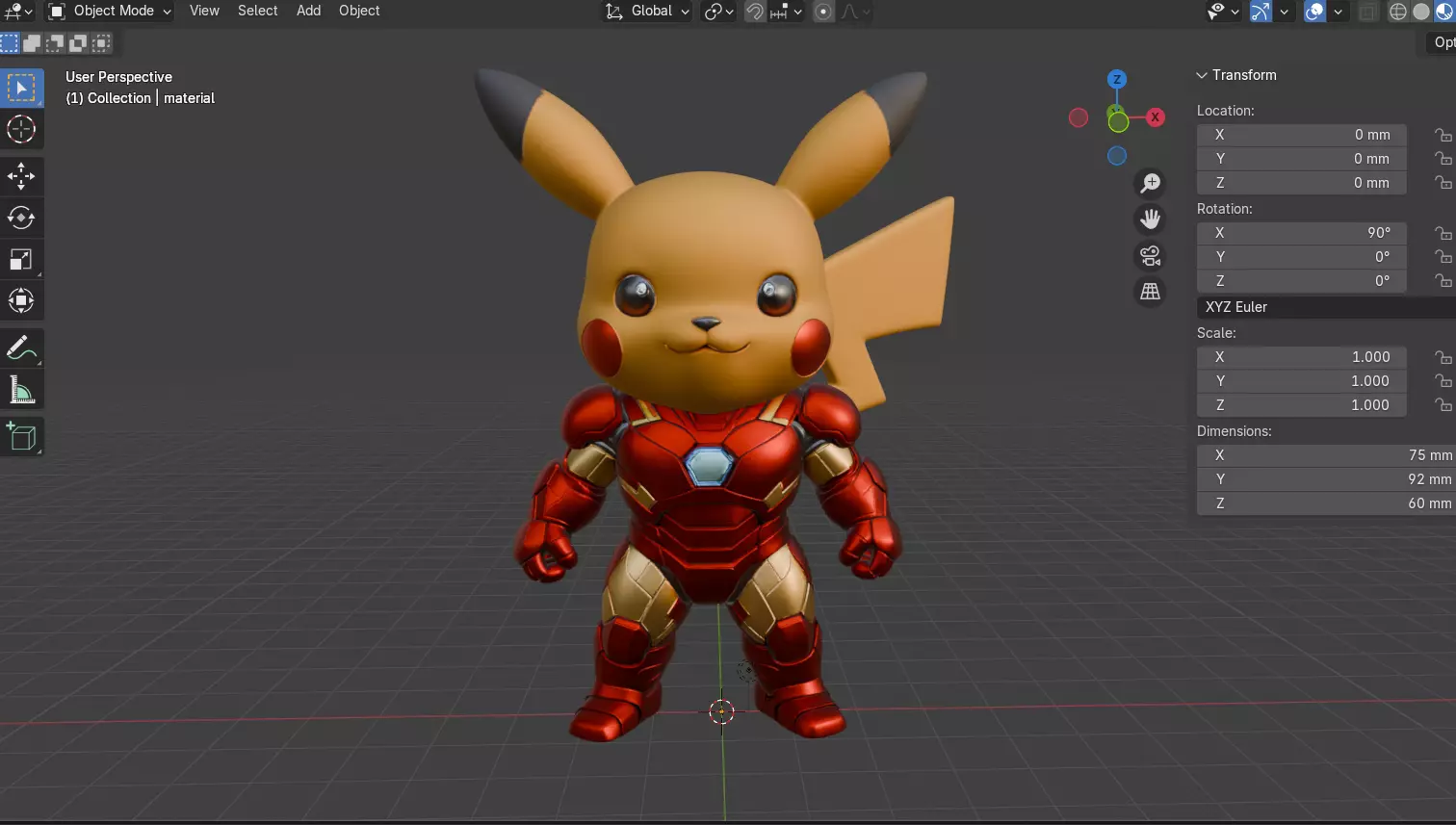The image size is (1456, 825).
Task: Switch to the Scale tool
Action: [21, 259]
